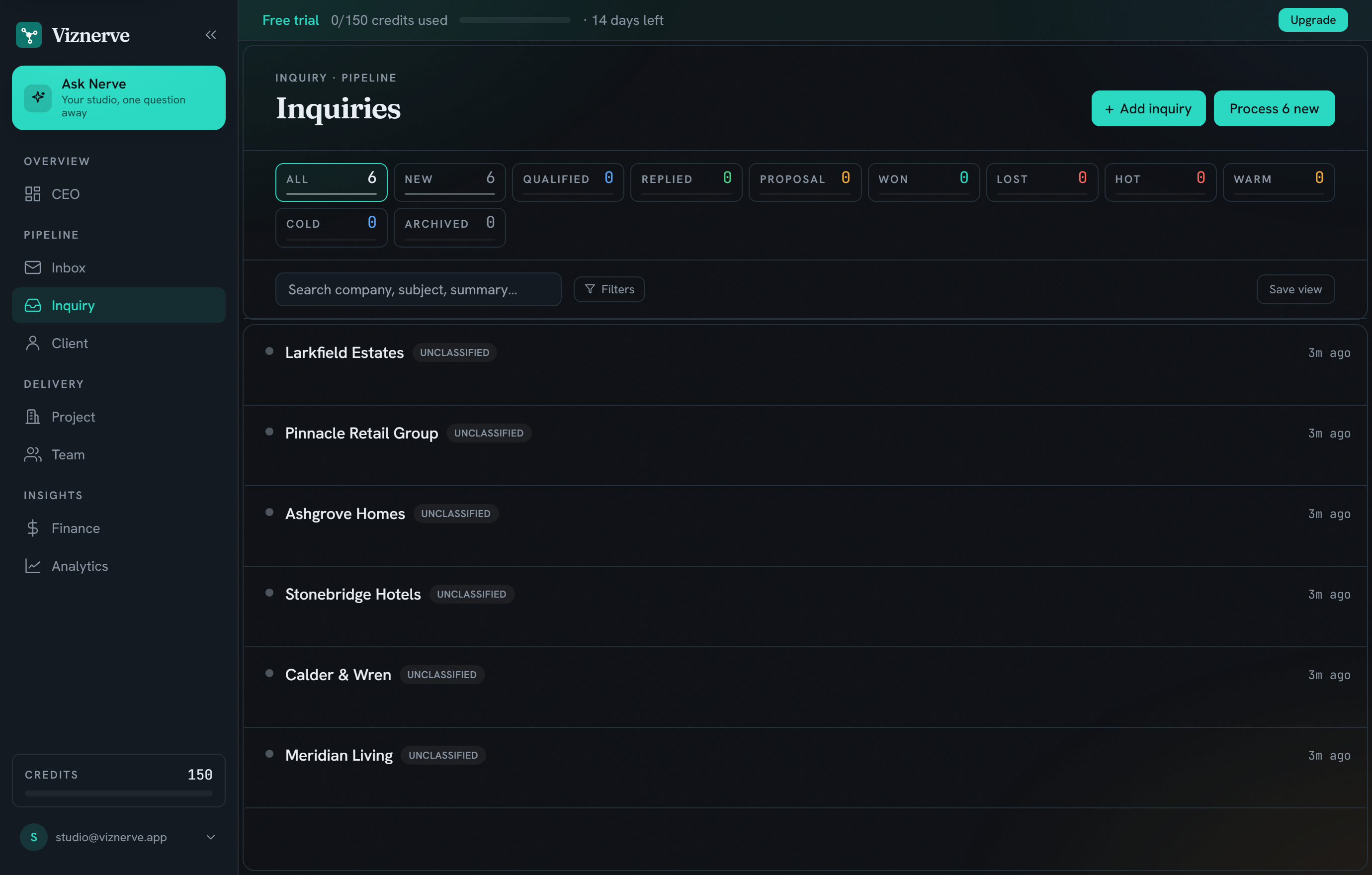Open the Client person icon

pyautogui.click(x=32, y=343)
